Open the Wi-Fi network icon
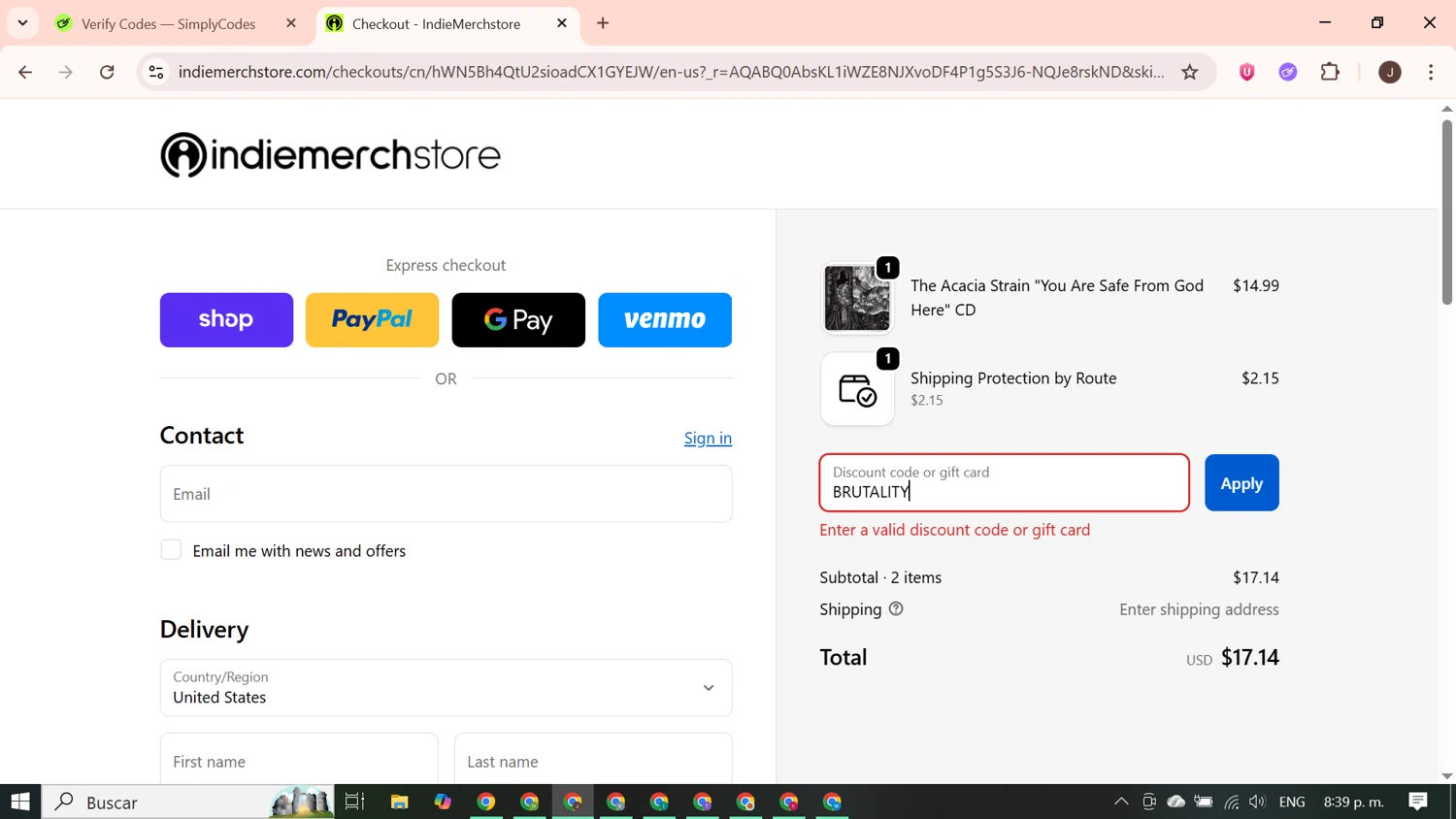The width and height of the screenshot is (1456, 819). pos(1231,802)
